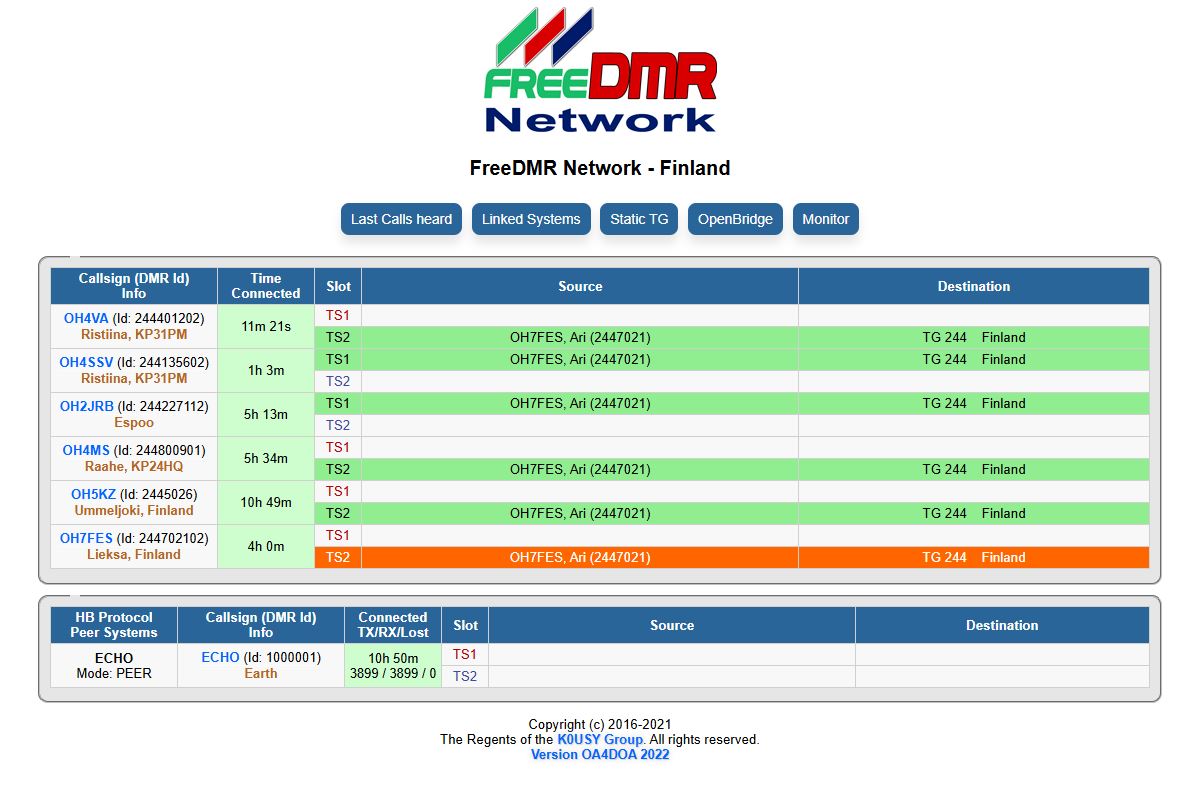
Task: Select OH4SSV time connected '1h 3m'
Action: click(x=266, y=371)
